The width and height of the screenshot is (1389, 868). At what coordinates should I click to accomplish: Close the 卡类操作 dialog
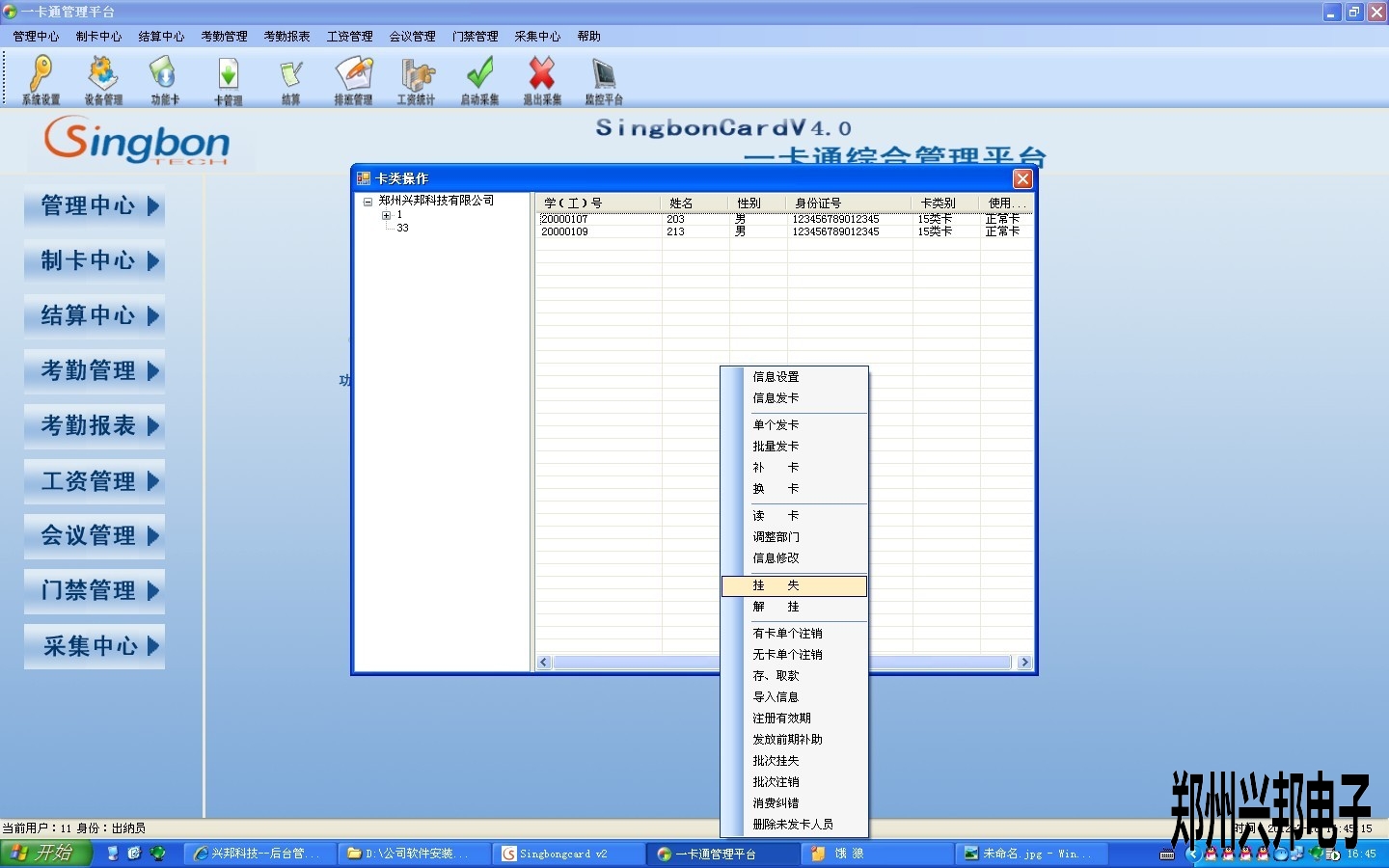pos(1022,178)
